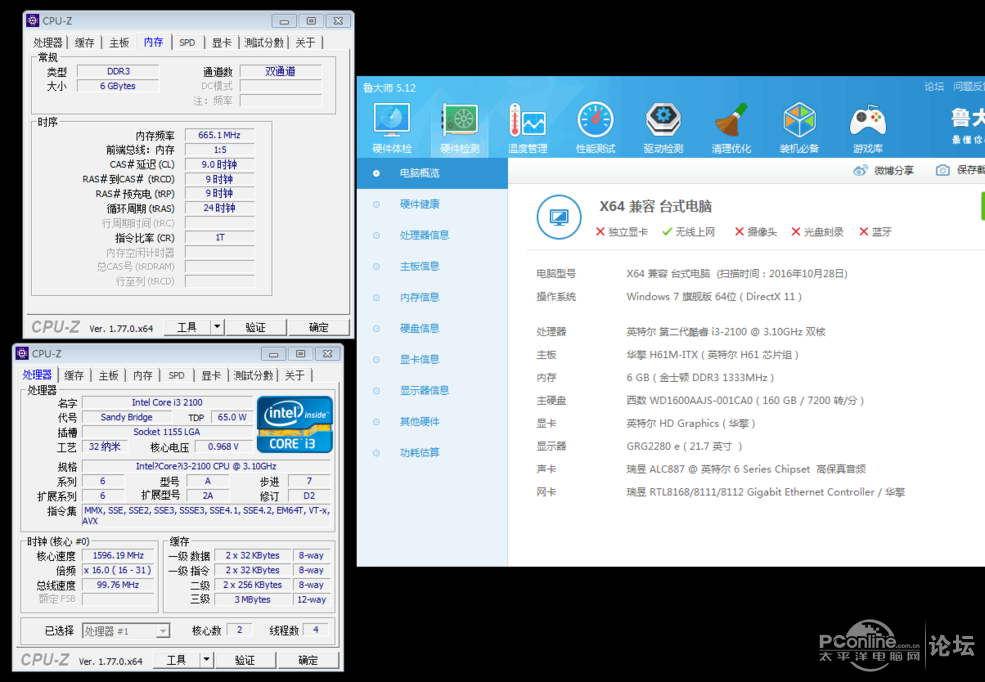Expand 工具 dropdown arrow in memory window
985x682 pixels.
(x=217, y=327)
